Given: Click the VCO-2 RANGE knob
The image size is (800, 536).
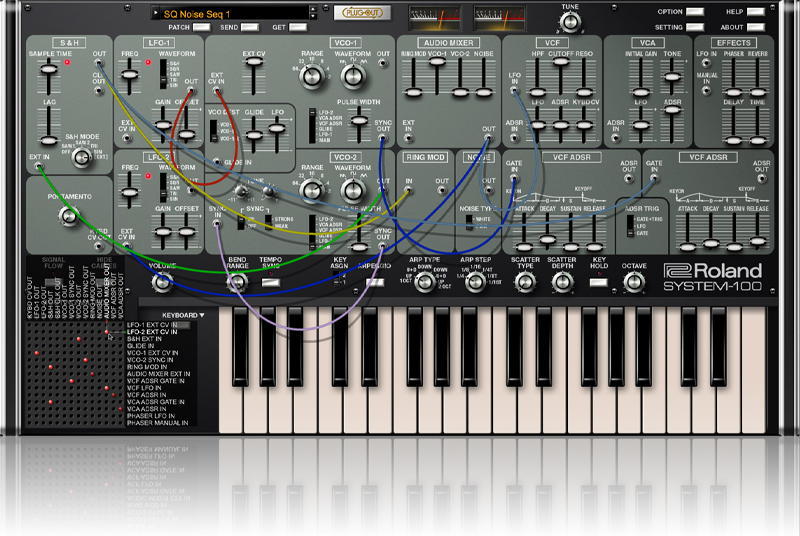Looking at the screenshot, I should 312,190.
